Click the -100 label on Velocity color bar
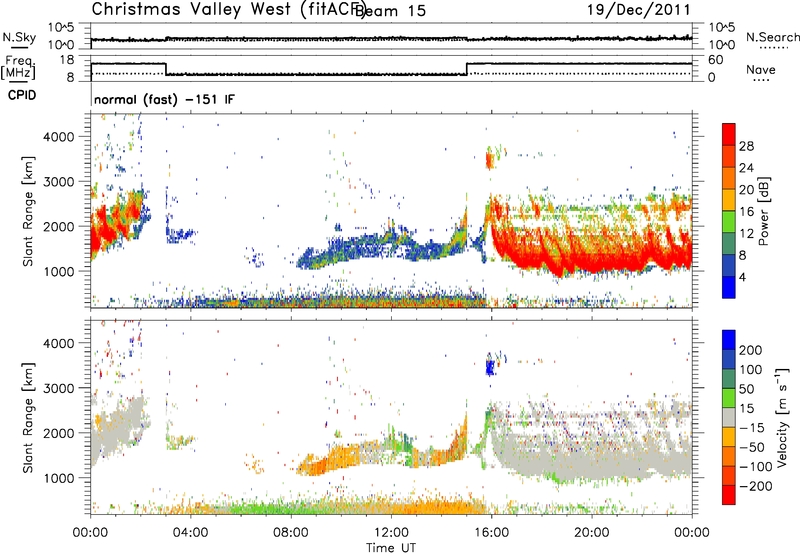This screenshot has width=800, height=554. tap(756, 467)
